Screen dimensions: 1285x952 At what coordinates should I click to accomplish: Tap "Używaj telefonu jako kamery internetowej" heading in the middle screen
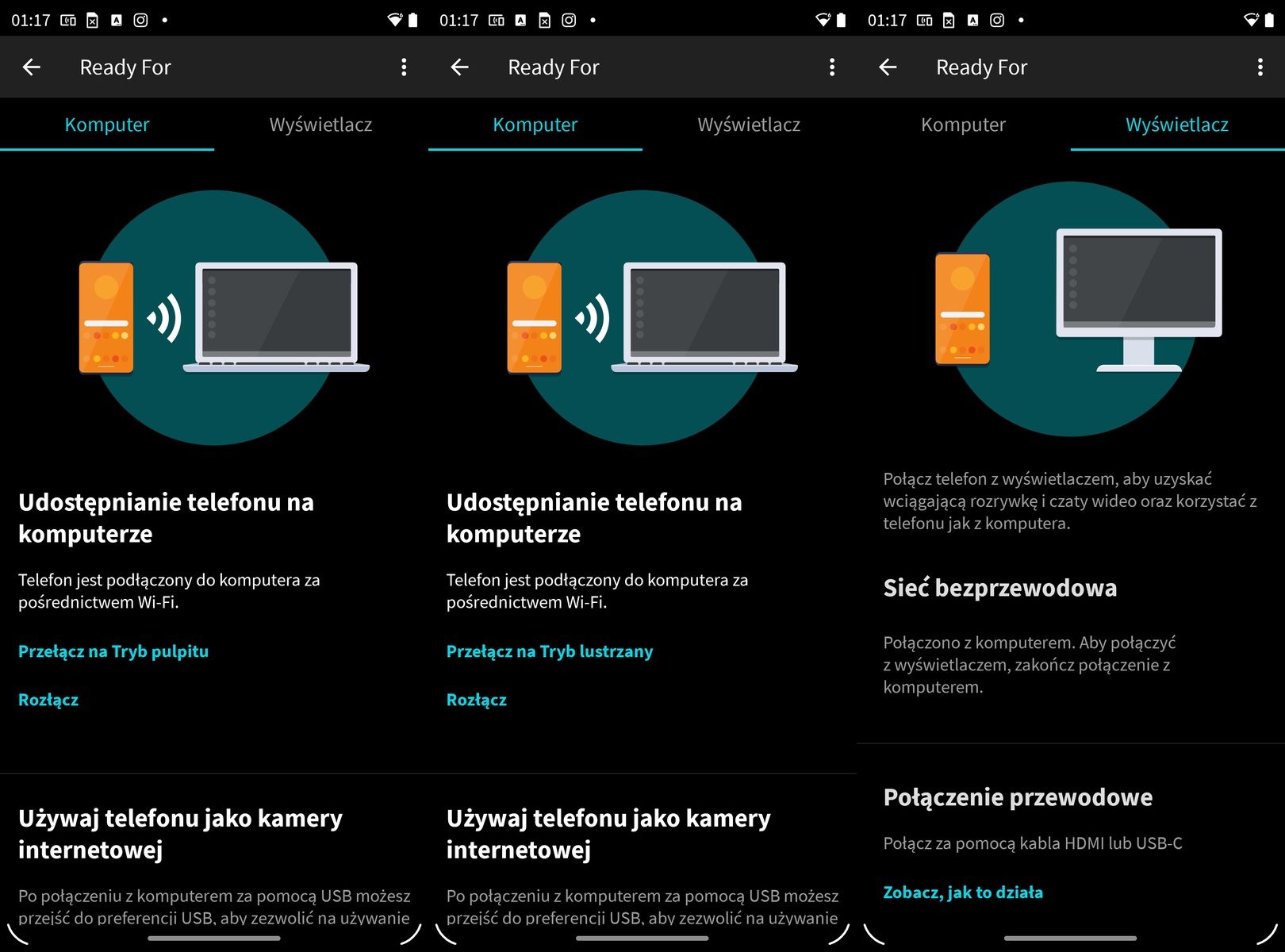click(608, 834)
